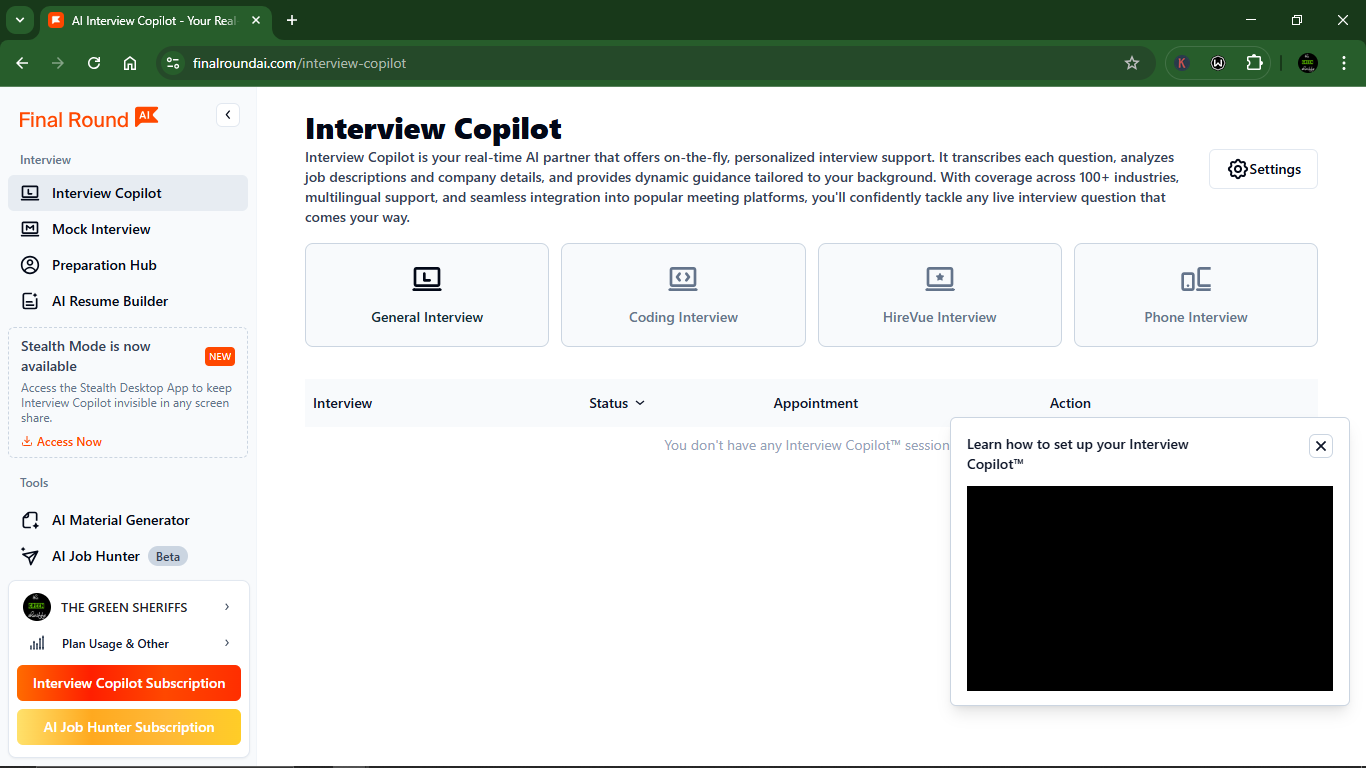1366x768 pixels.
Task: Click the Access Now download link
Action: (x=62, y=442)
